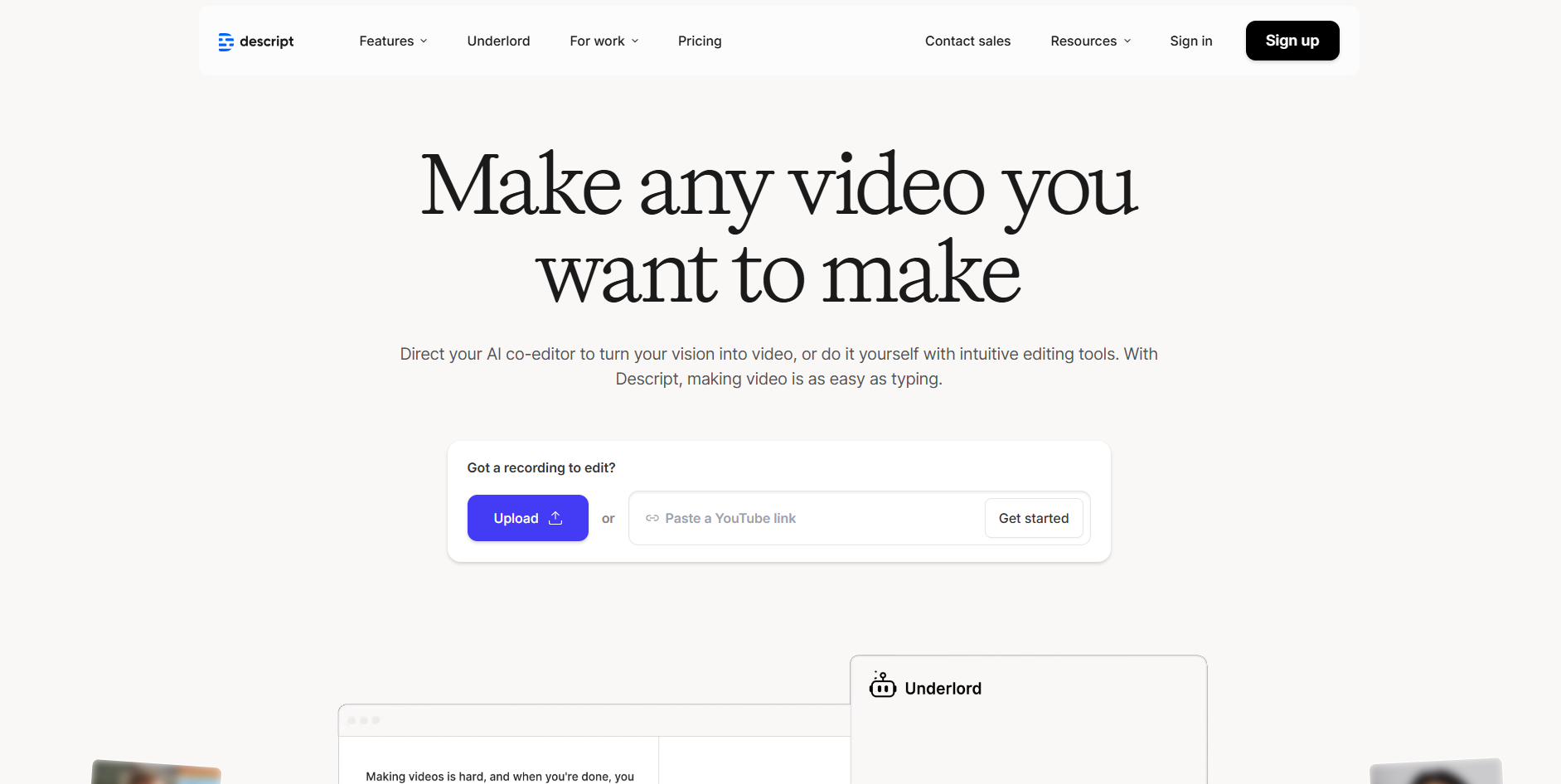Viewport: 1561px width, 784px height.
Task: Open the Underlord nav link
Action: 498,41
